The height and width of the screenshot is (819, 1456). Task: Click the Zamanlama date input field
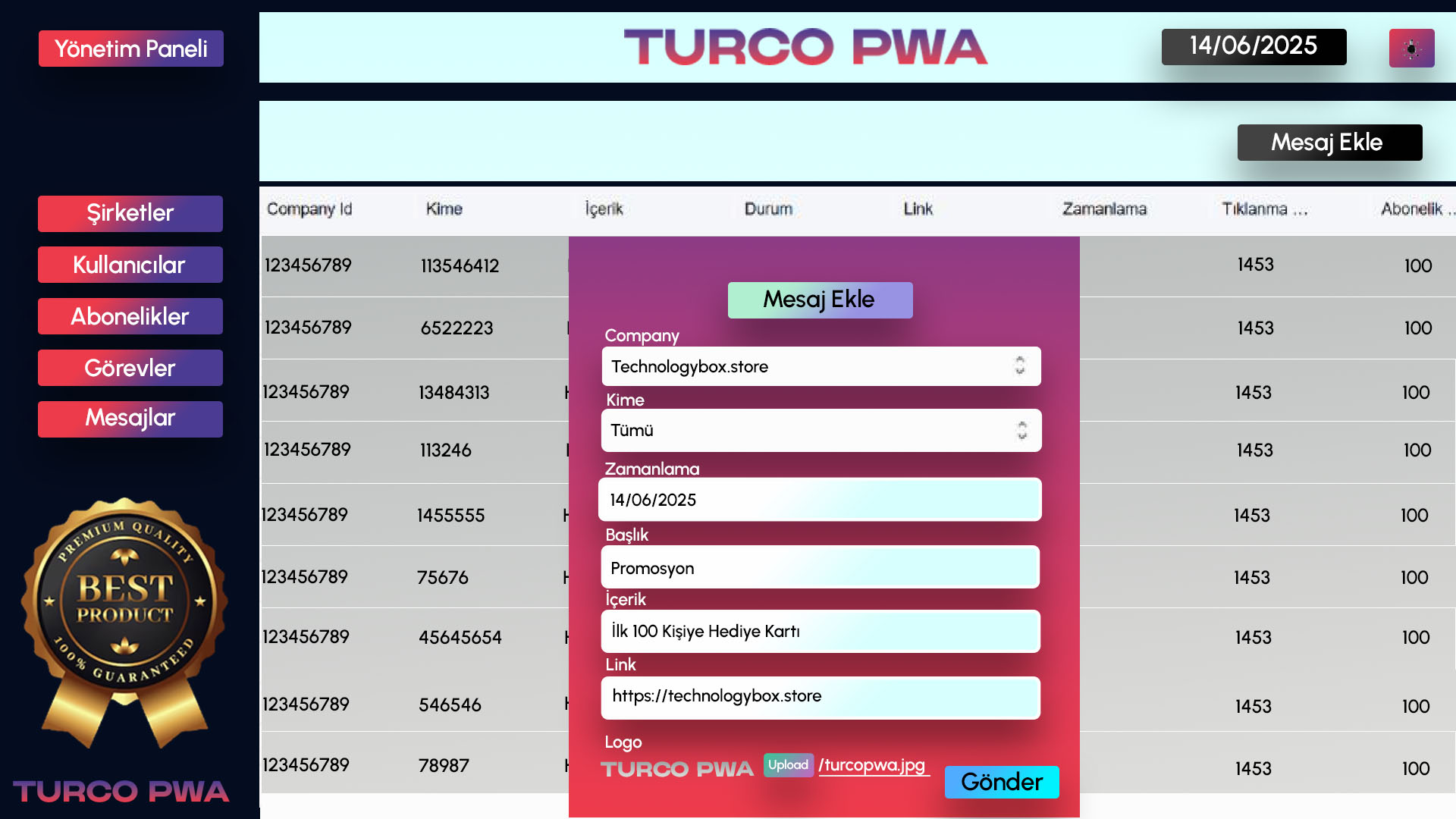pos(820,500)
